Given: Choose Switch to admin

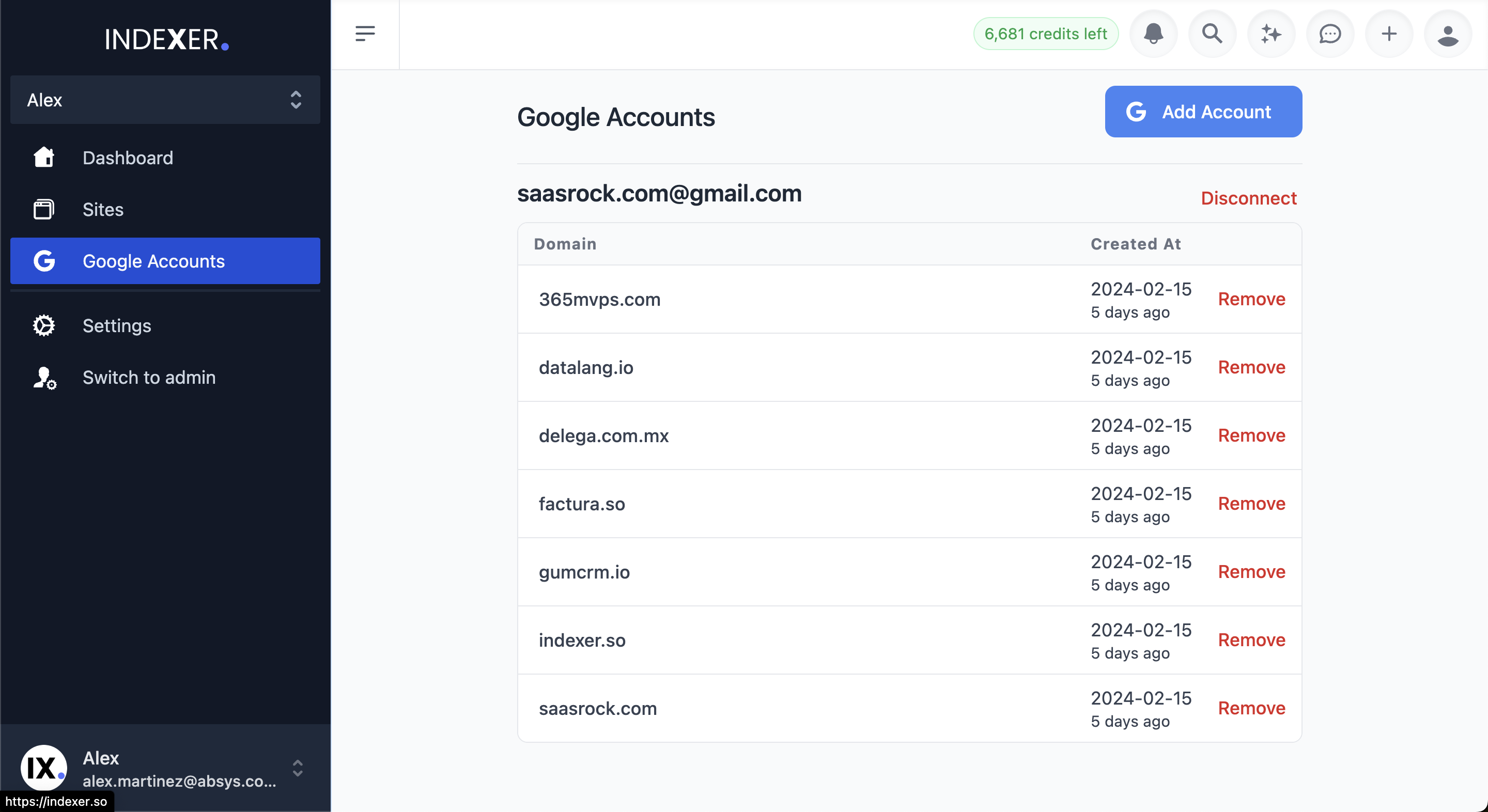Looking at the screenshot, I should pyautogui.click(x=165, y=378).
